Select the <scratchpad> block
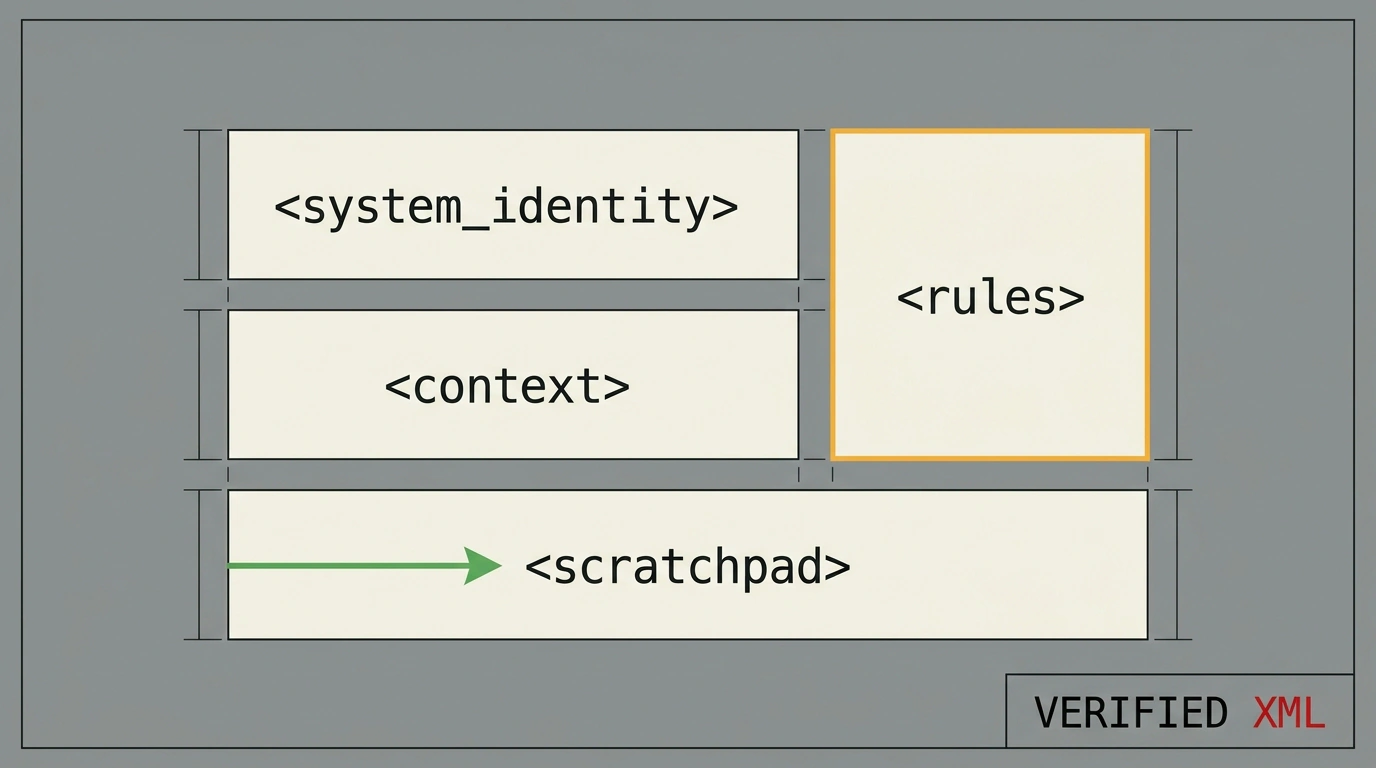The width and height of the screenshot is (1376, 768). pos(688,565)
